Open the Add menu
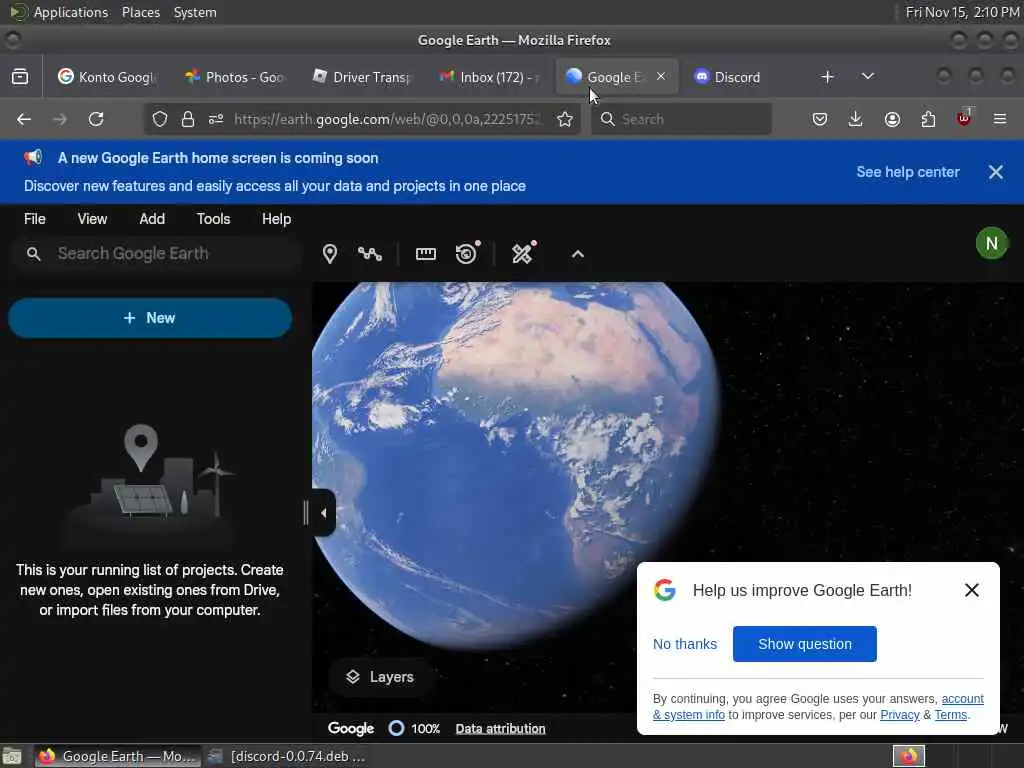The height and width of the screenshot is (768, 1024). coord(152,219)
